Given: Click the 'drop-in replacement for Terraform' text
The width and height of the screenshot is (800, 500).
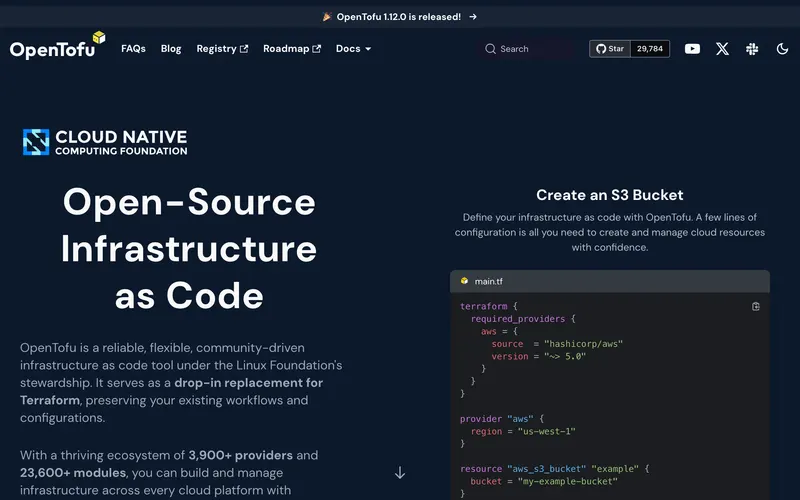Looking at the screenshot, I should click(171, 391).
